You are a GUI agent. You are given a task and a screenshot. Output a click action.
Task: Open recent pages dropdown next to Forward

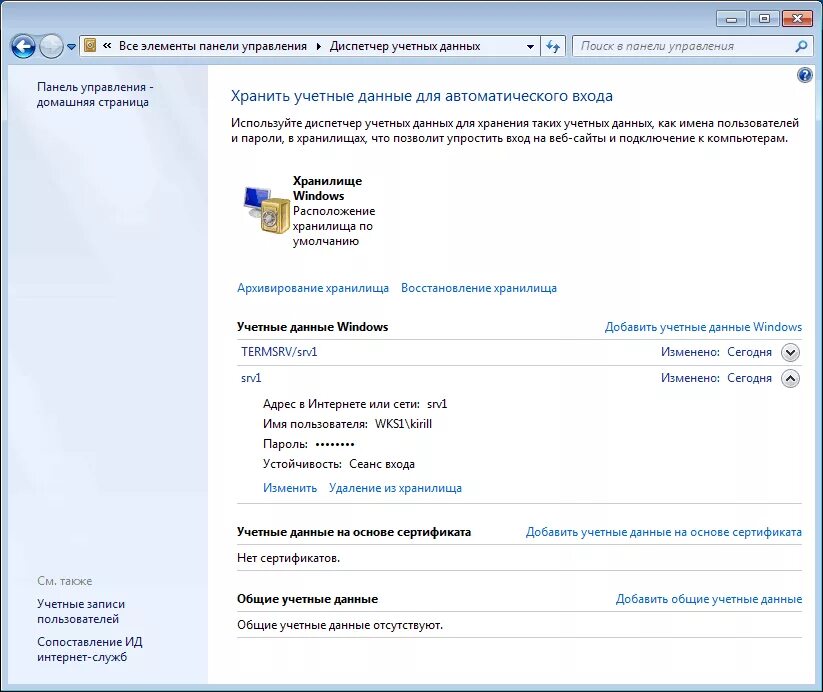pyautogui.click(x=72, y=47)
